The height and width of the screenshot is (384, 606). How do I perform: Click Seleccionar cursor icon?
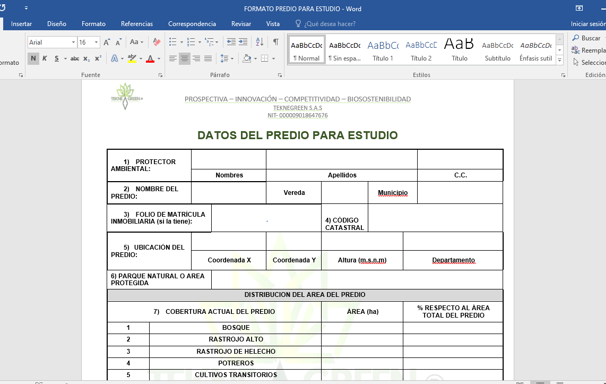point(575,62)
